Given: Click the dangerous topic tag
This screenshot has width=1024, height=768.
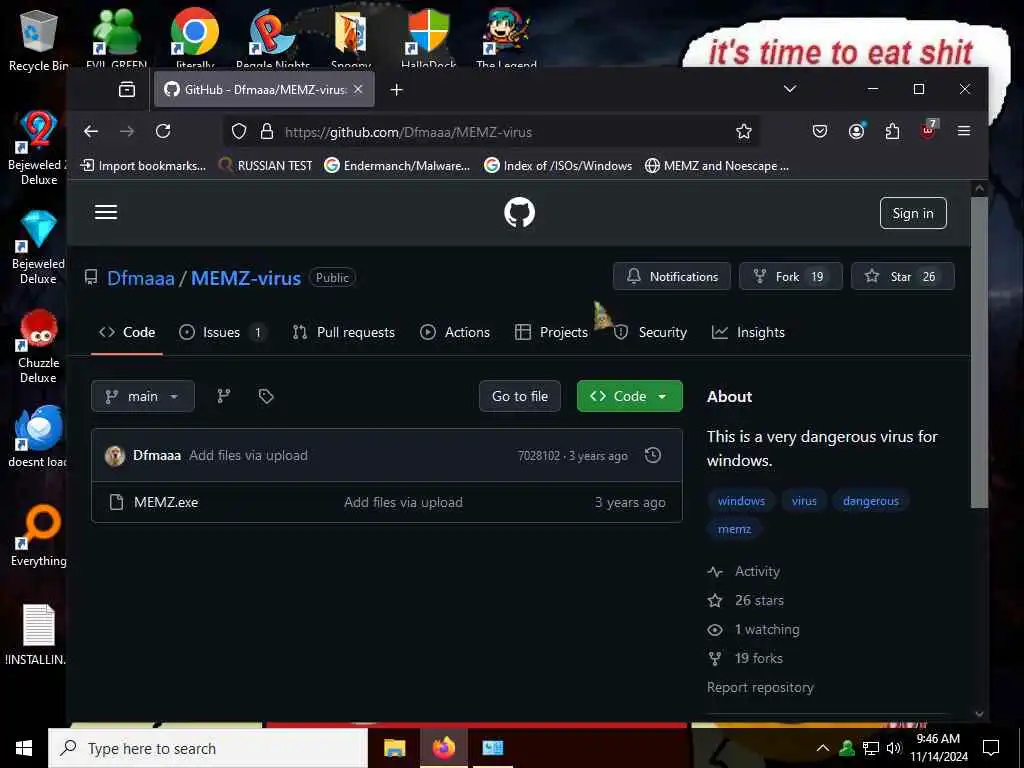Looking at the screenshot, I should click(x=871, y=501).
